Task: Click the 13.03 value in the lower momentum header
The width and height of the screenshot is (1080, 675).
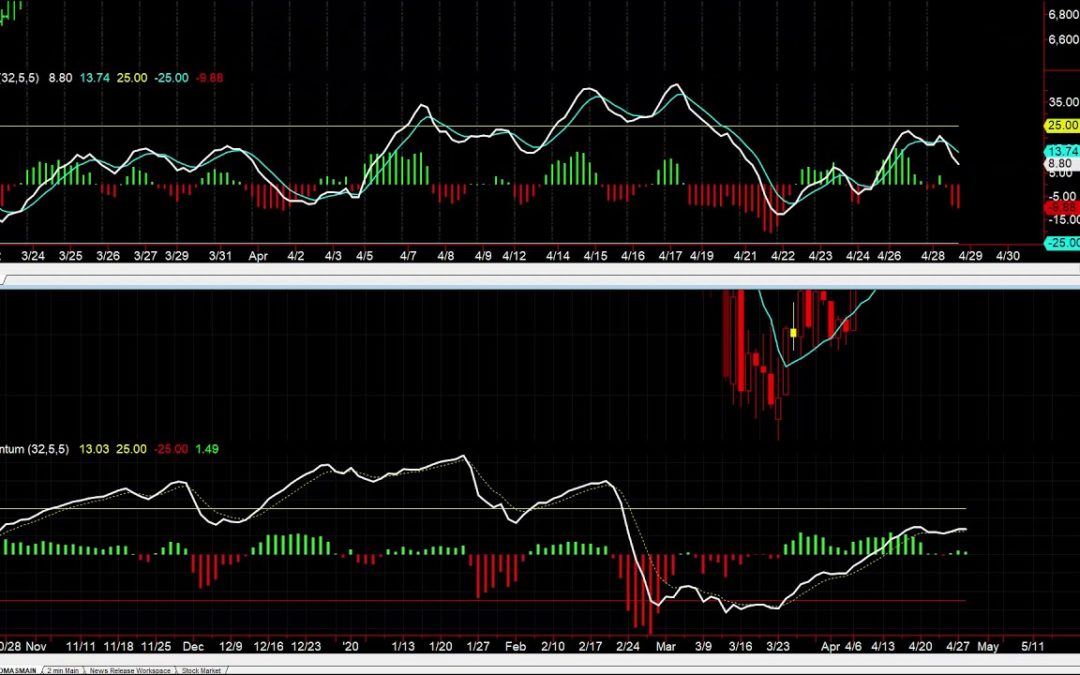Action: 94,449
